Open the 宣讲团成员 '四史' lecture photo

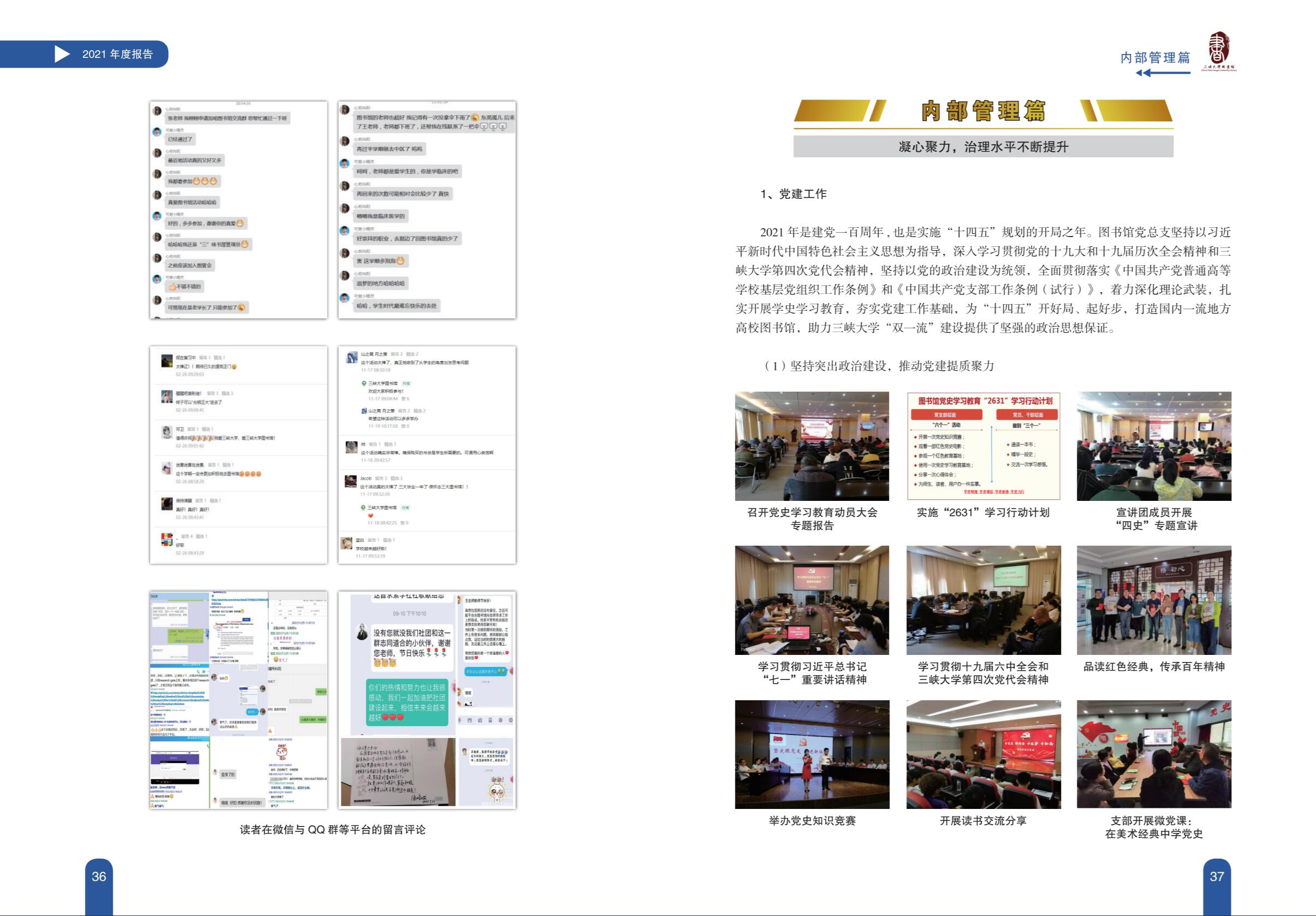1154,446
